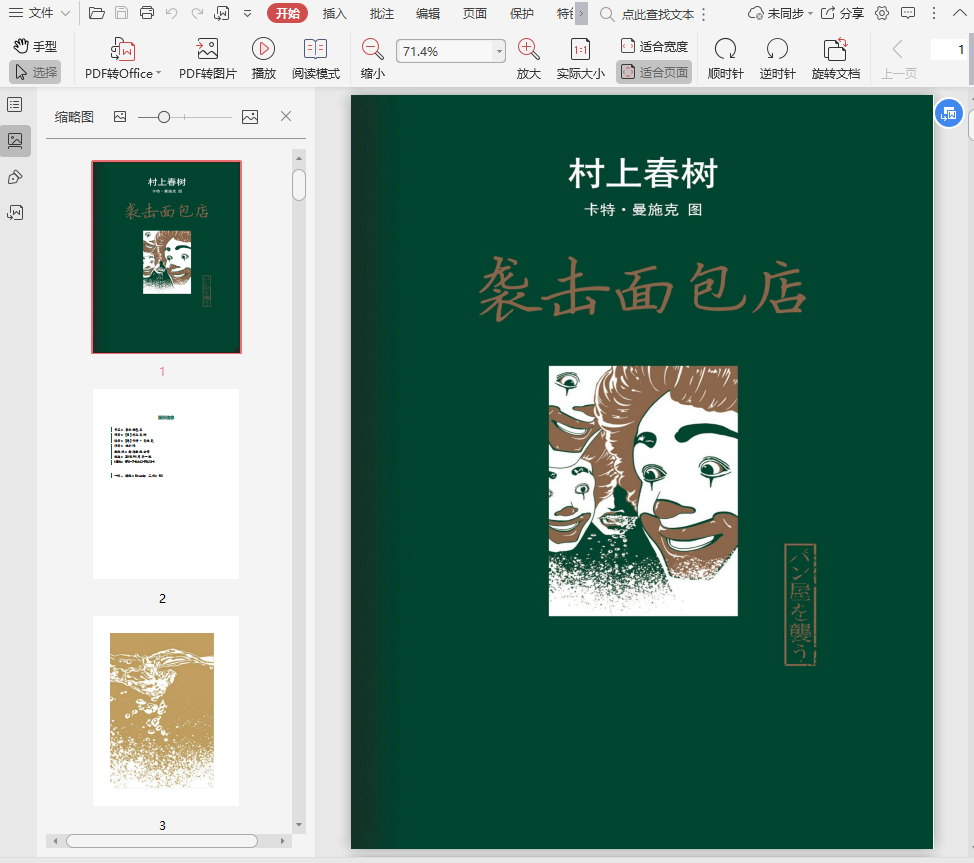This screenshot has width=974, height=863.
Task: Toggle 适合页面 fit page mode
Action: [654, 72]
